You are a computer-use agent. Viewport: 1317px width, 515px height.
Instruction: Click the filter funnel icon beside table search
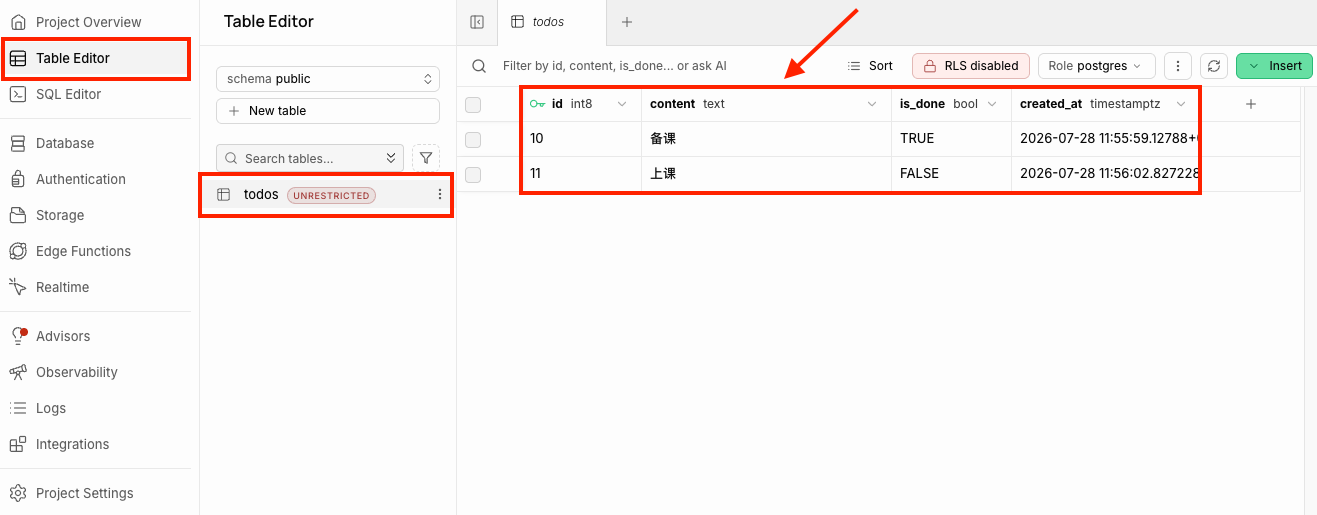click(426, 158)
